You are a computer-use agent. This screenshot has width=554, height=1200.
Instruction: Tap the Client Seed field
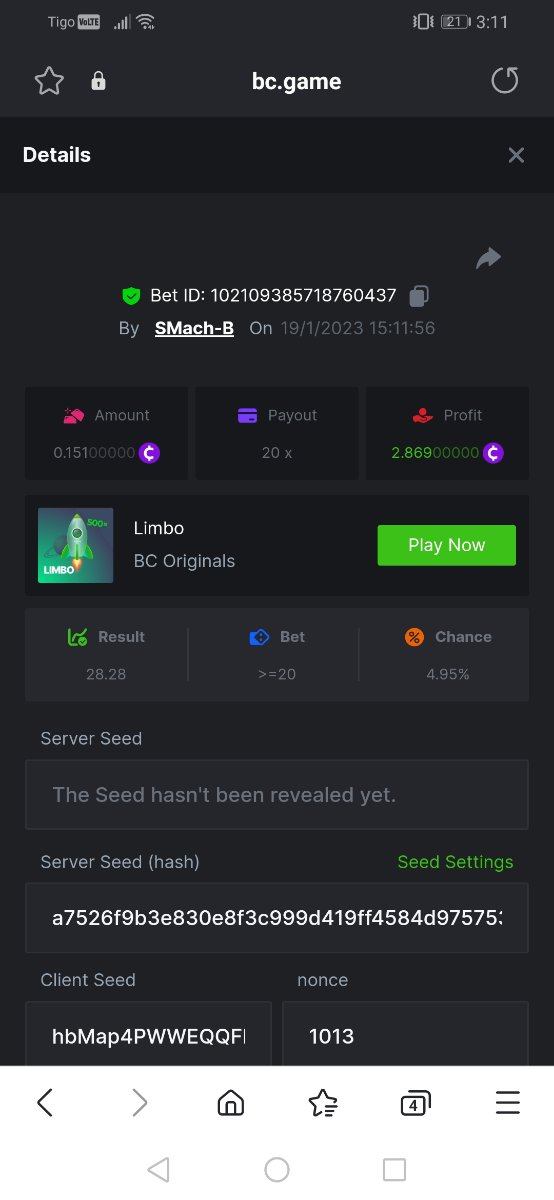(148, 1036)
